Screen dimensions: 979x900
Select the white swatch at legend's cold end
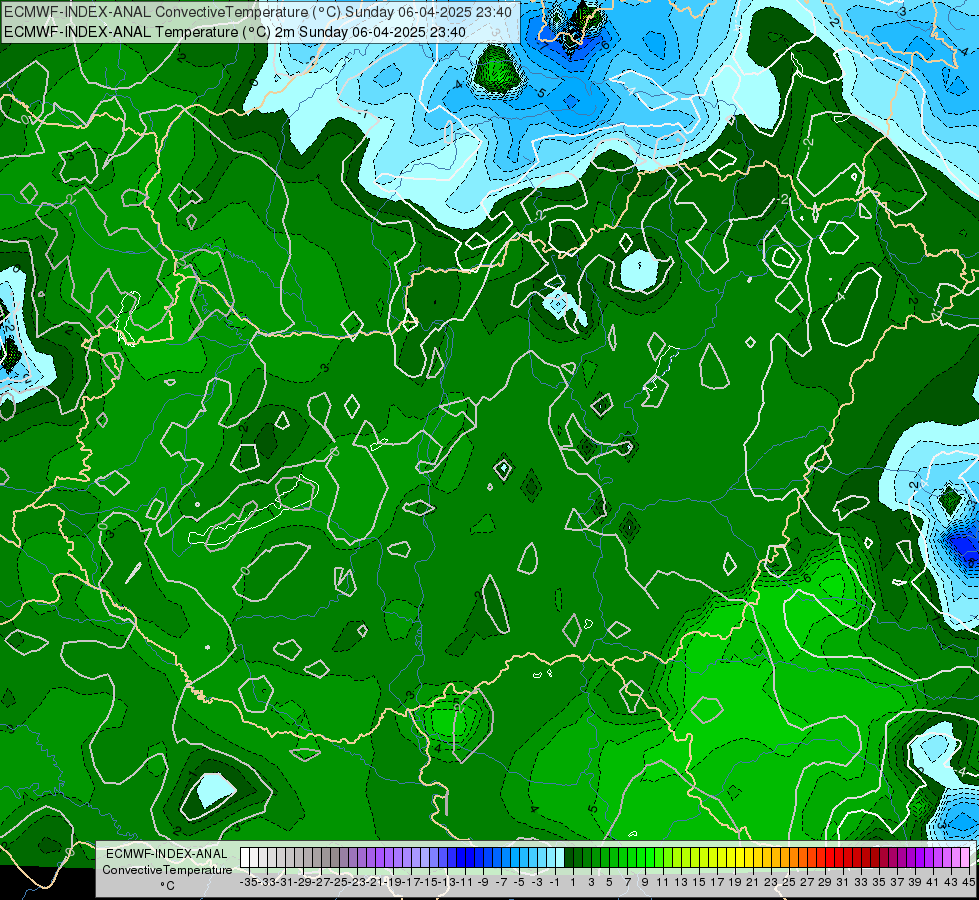click(245, 858)
